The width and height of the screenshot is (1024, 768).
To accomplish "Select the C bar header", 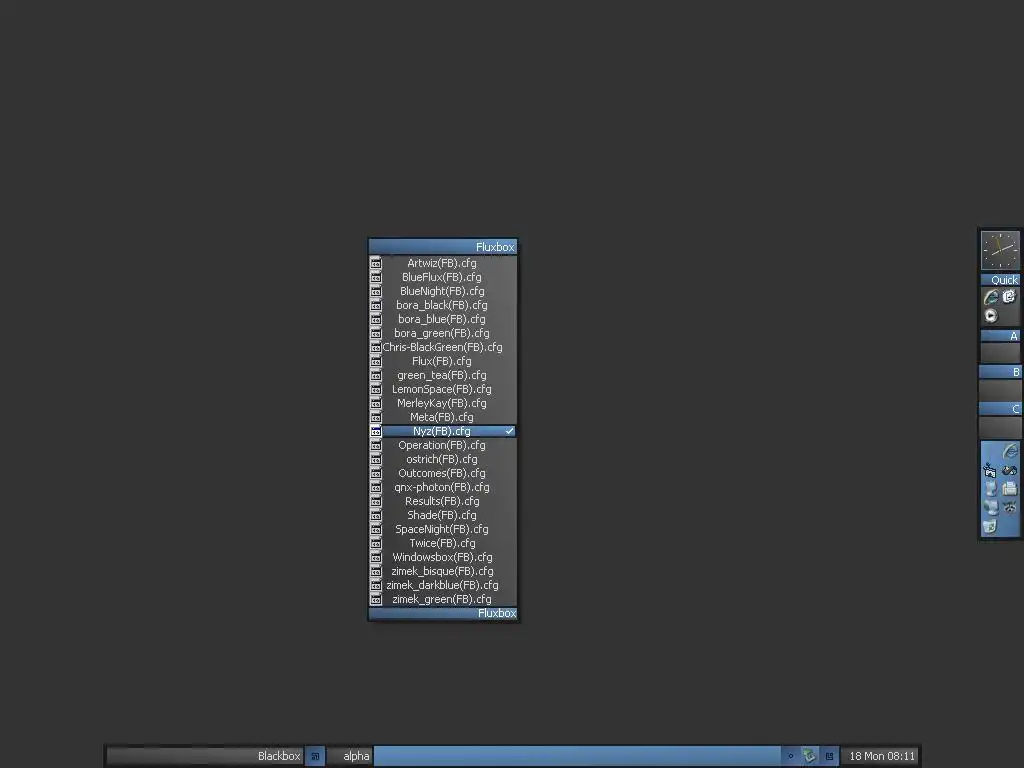I will 1000,409.
